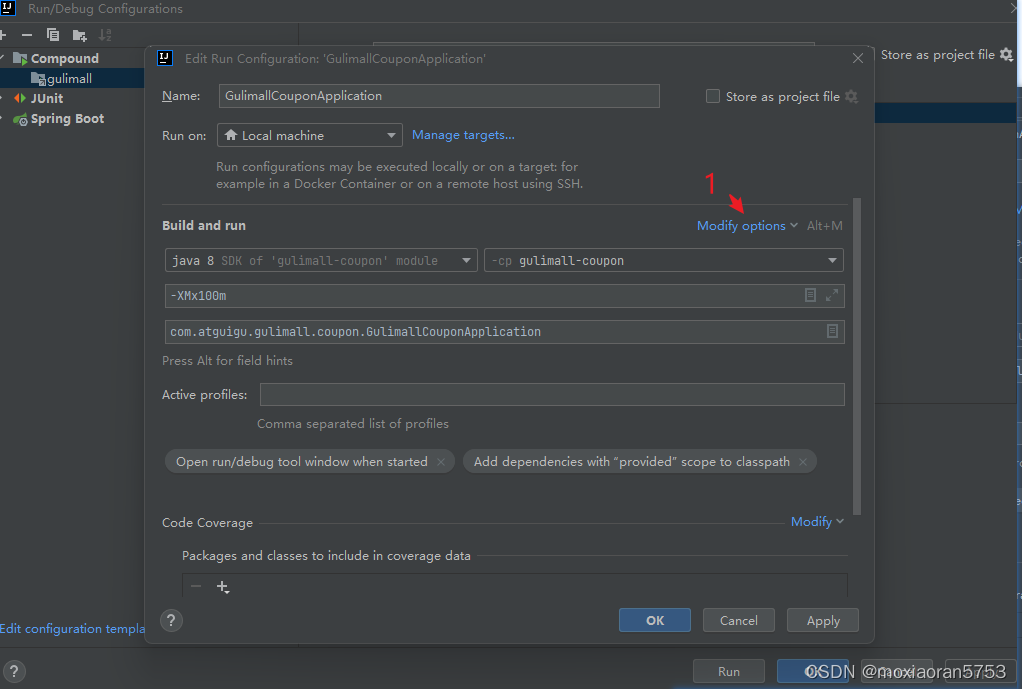Open the Modify options menu
The height and width of the screenshot is (689, 1022).
click(747, 226)
